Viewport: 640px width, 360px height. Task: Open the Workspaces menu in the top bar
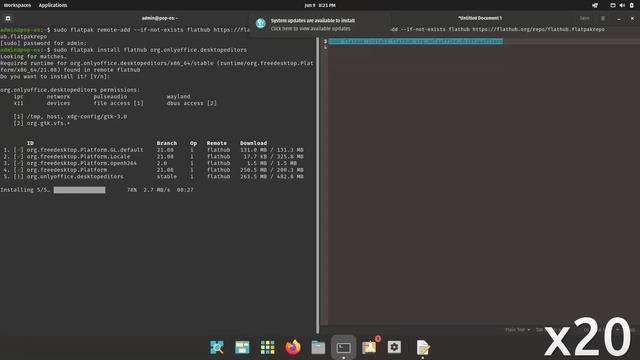(x=17, y=5)
